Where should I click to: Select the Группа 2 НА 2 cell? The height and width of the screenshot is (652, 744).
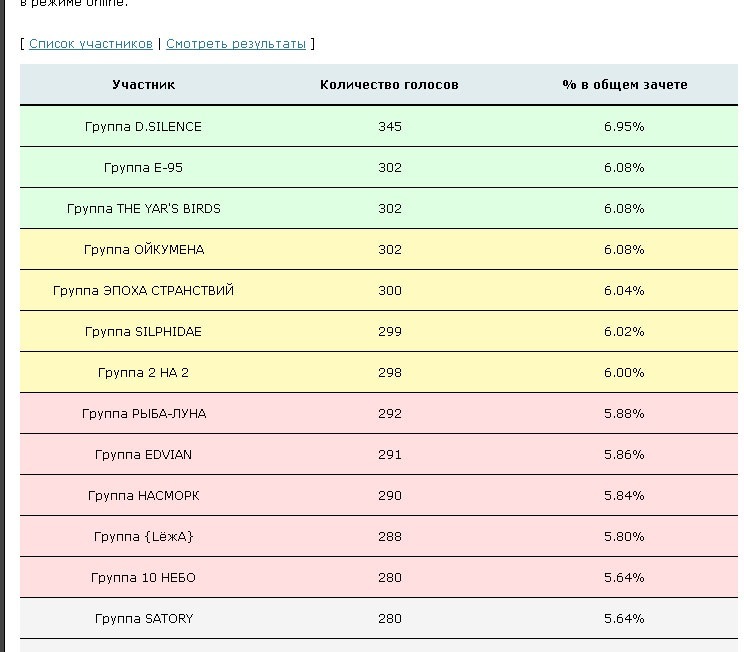(143, 373)
